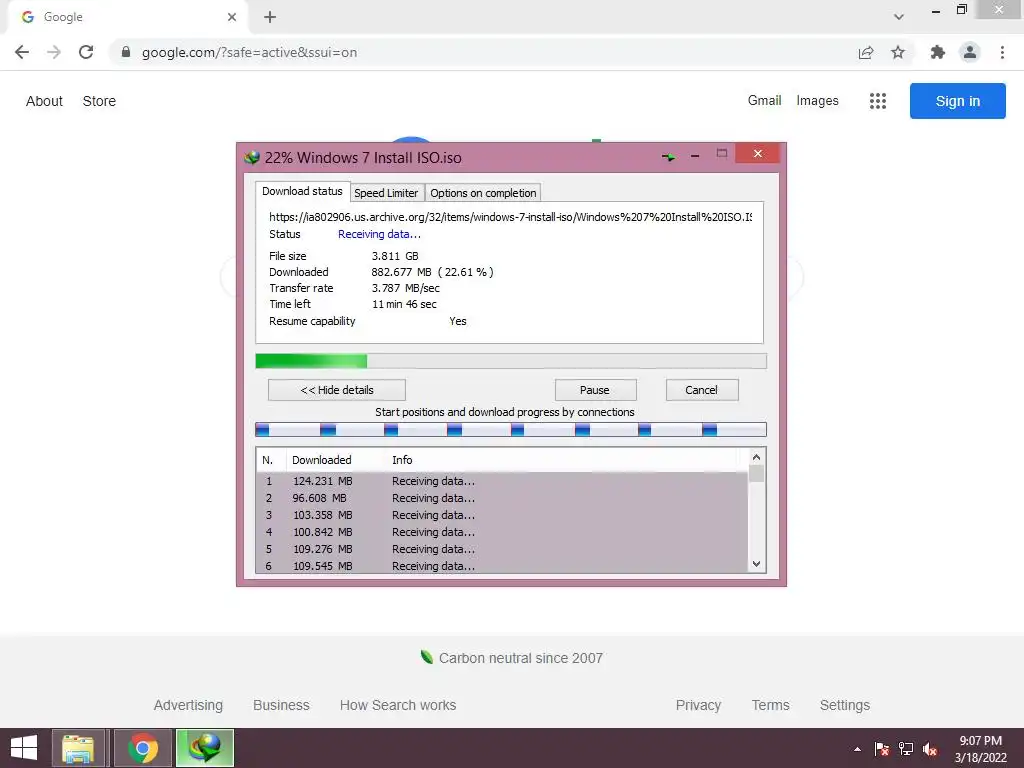Click the IDM green arrow title icon

tap(668, 157)
